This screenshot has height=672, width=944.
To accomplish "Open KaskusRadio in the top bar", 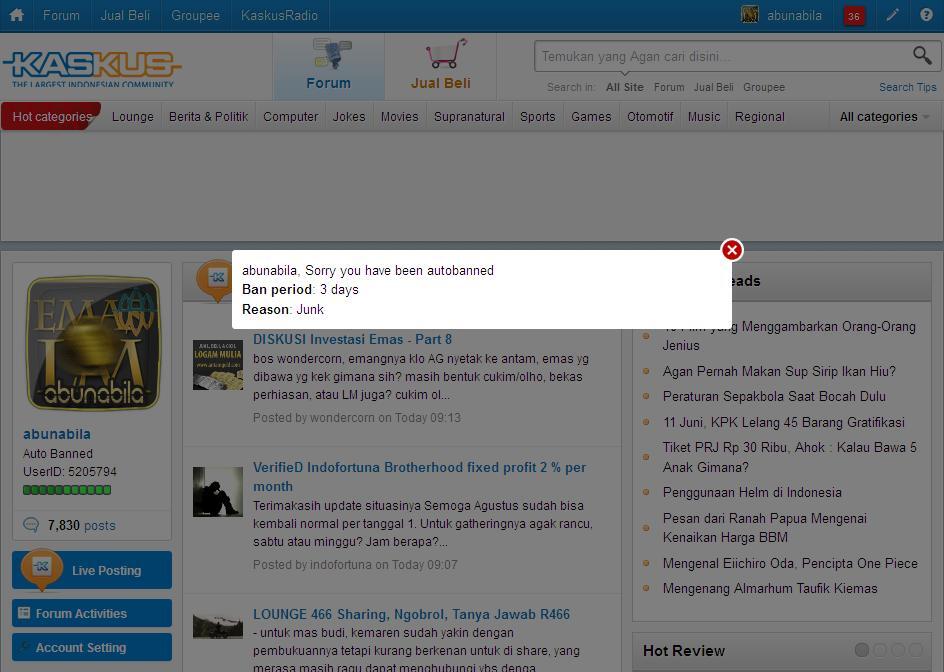I will pyautogui.click(x=279, y=15).
